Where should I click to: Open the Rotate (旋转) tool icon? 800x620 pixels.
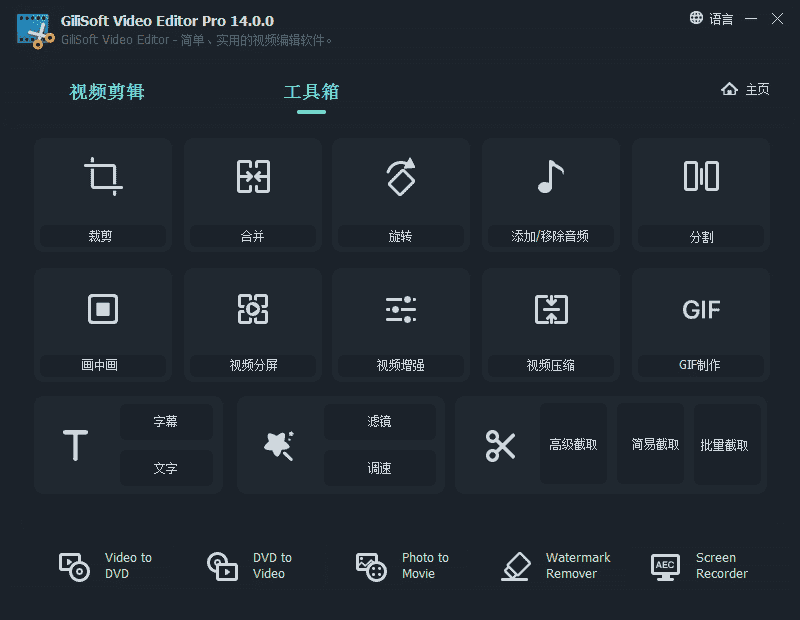[x=401, y=177]
